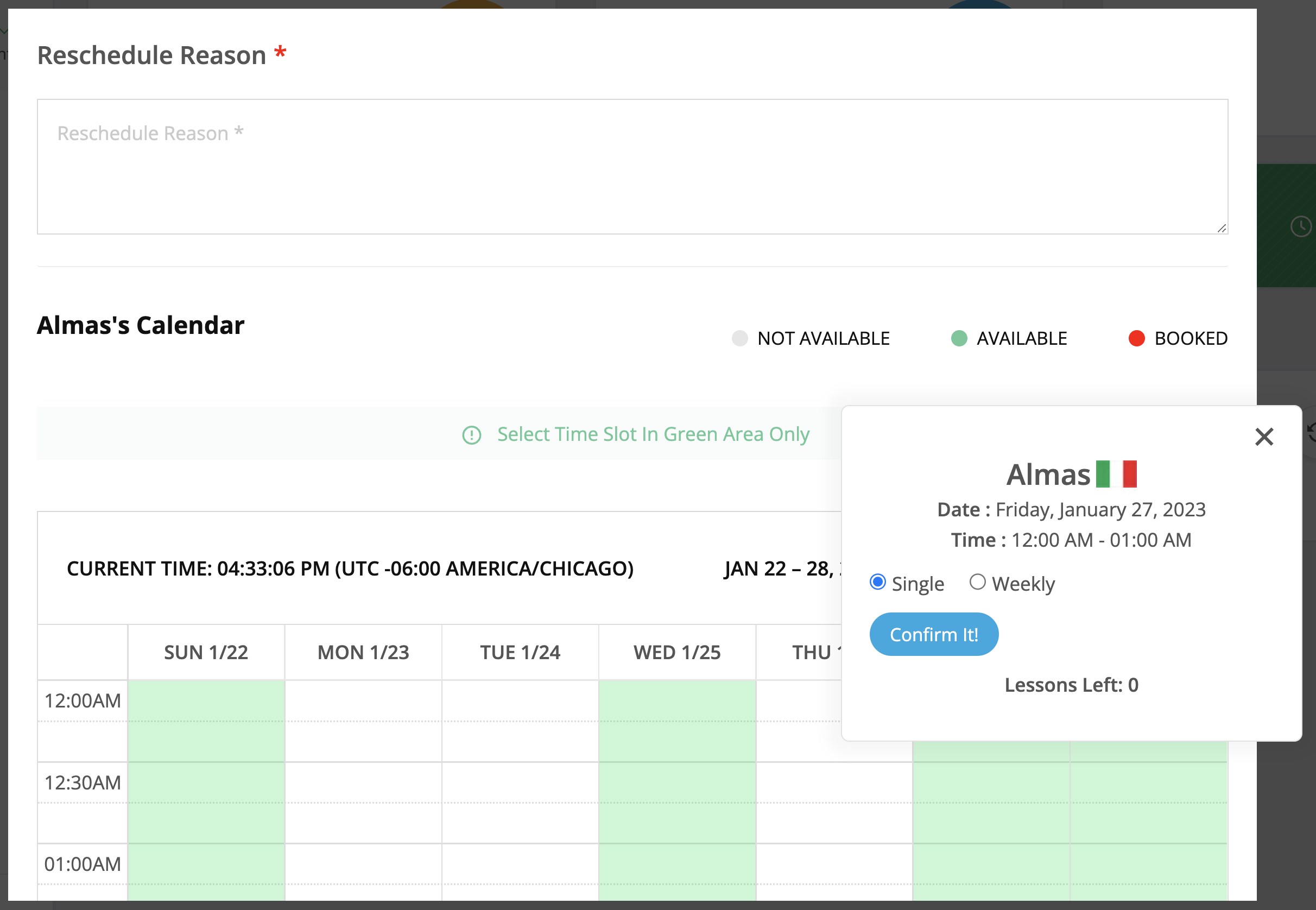
Task: Pick Sunday 12:00AM available green slot
Action: [x=206, y=702]
